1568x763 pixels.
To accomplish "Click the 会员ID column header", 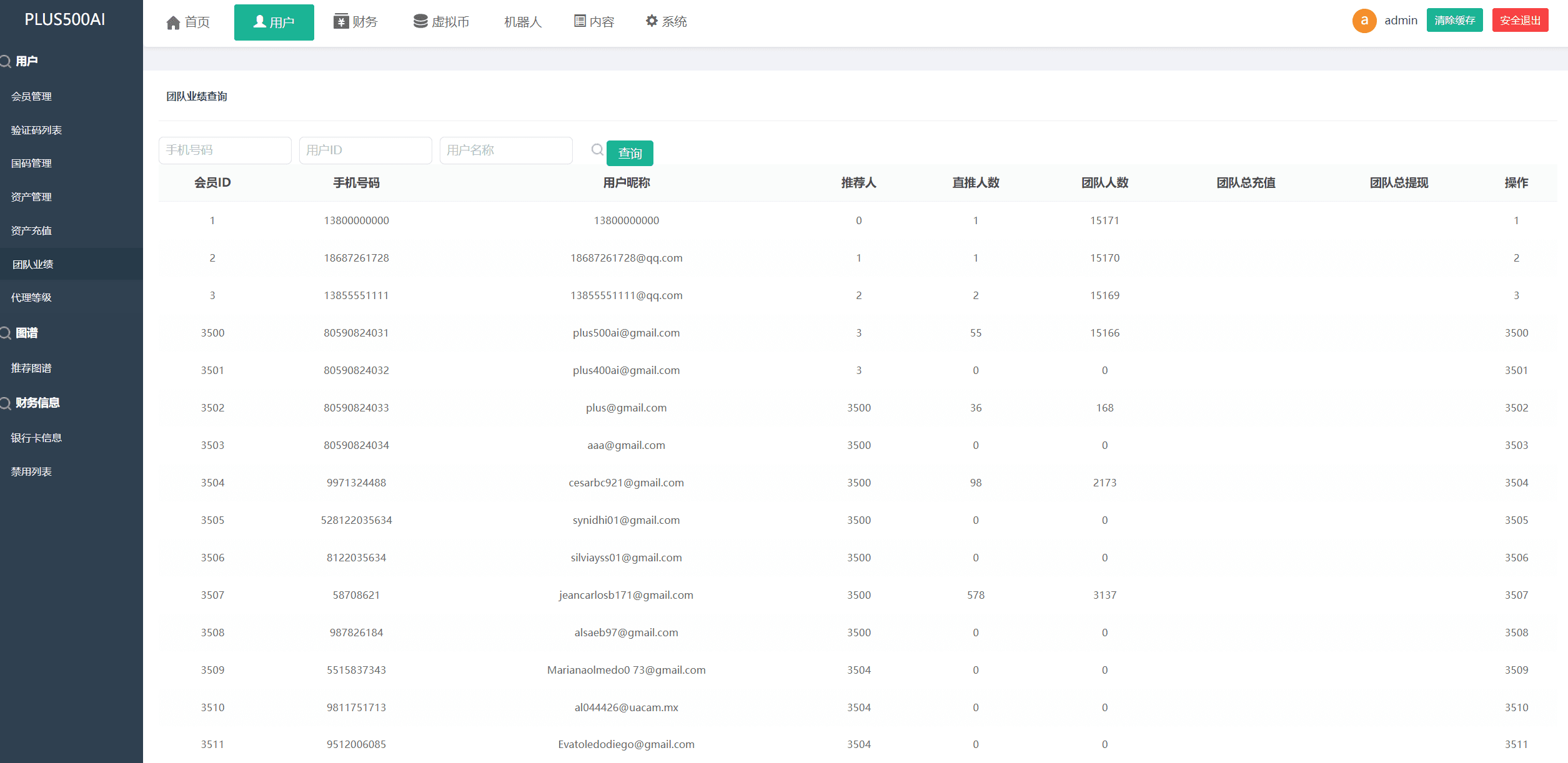I will (x=212, y=183).
